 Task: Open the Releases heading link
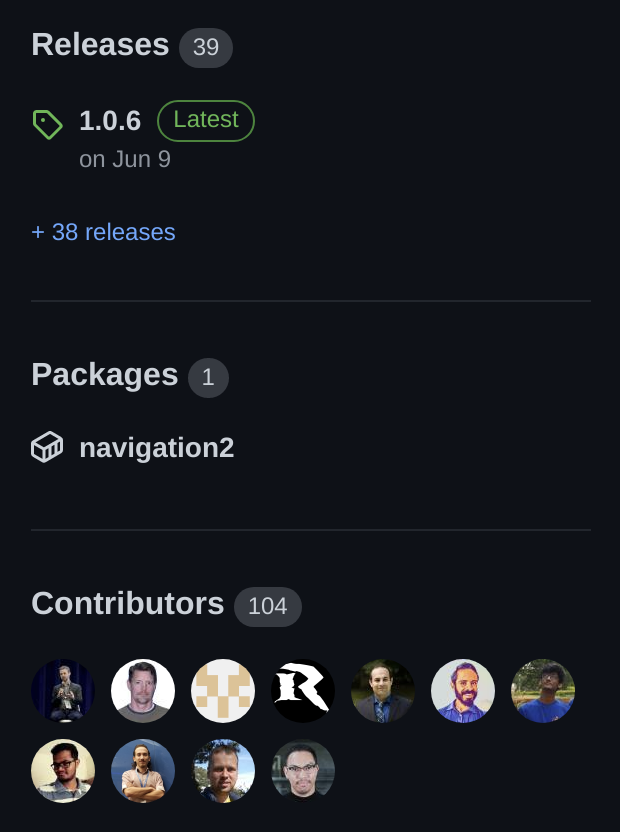point(100,45)
